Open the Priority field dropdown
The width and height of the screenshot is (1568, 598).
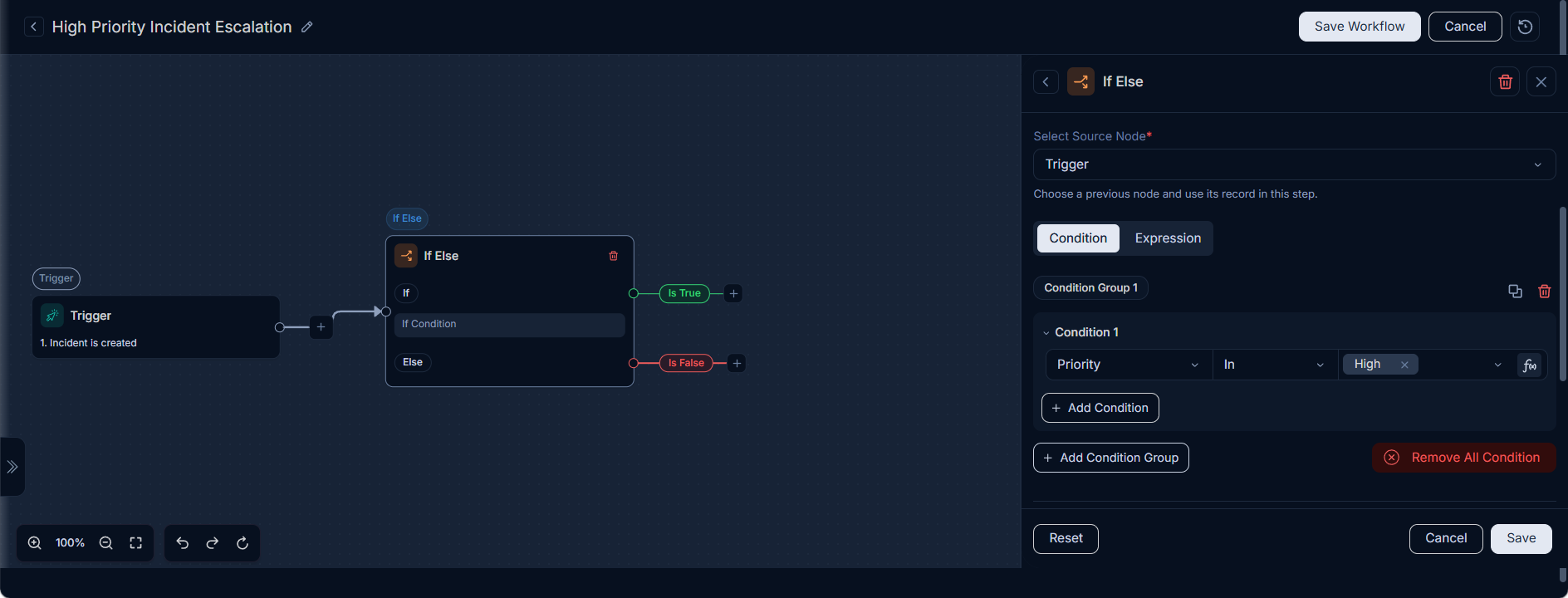click(x=1128, y=365)
